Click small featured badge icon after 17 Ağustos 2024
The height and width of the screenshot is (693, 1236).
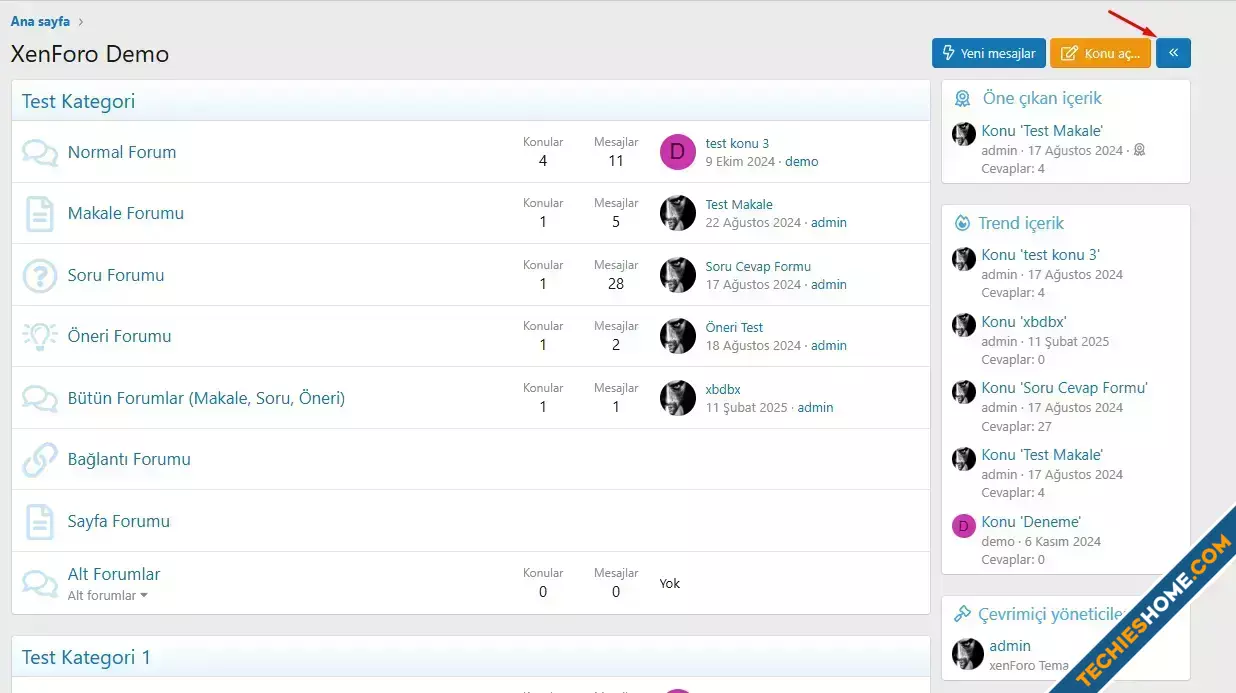click(1139, 150)
